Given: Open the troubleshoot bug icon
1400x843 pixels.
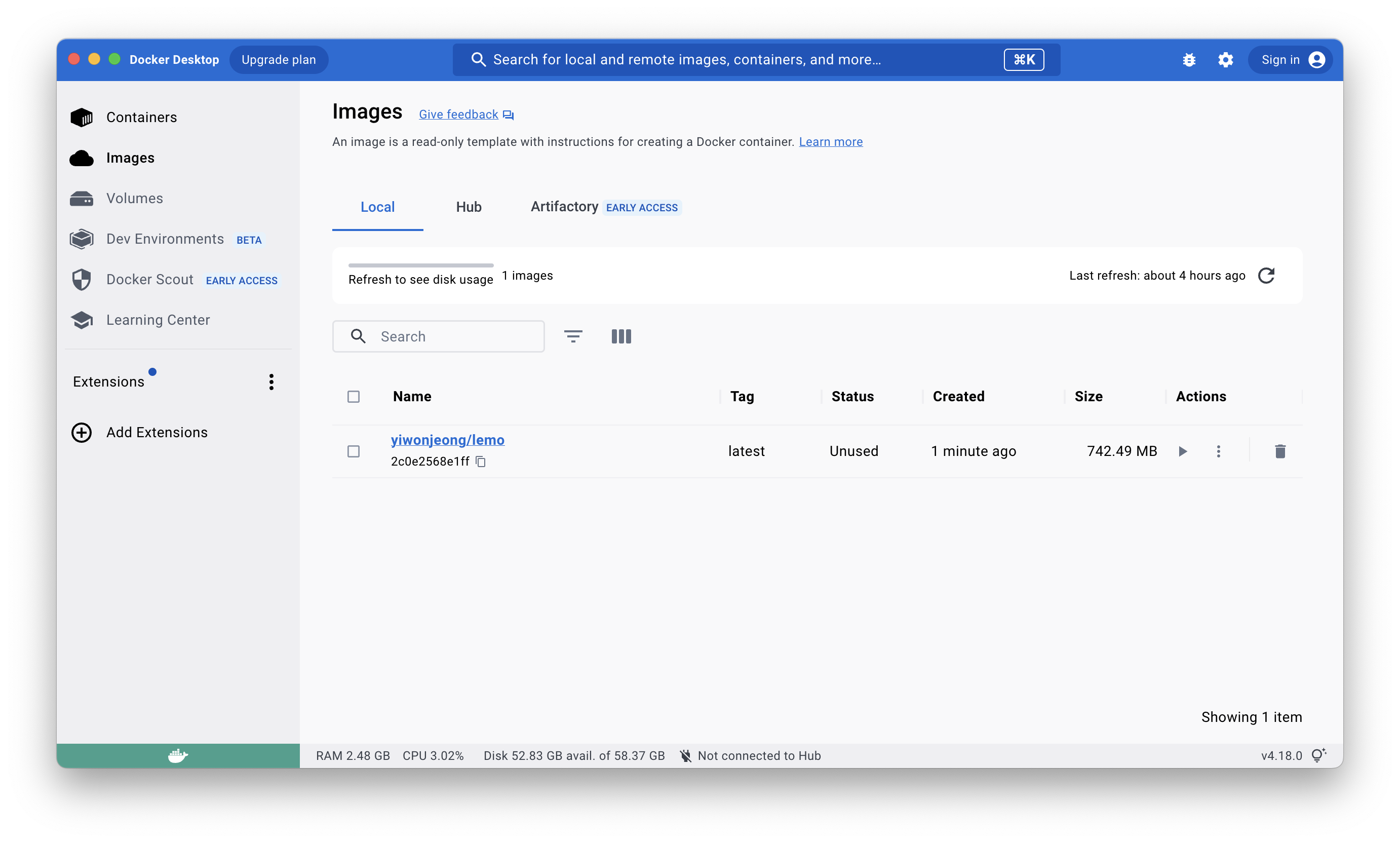Looking at the screenshot, I should 1189,60.
